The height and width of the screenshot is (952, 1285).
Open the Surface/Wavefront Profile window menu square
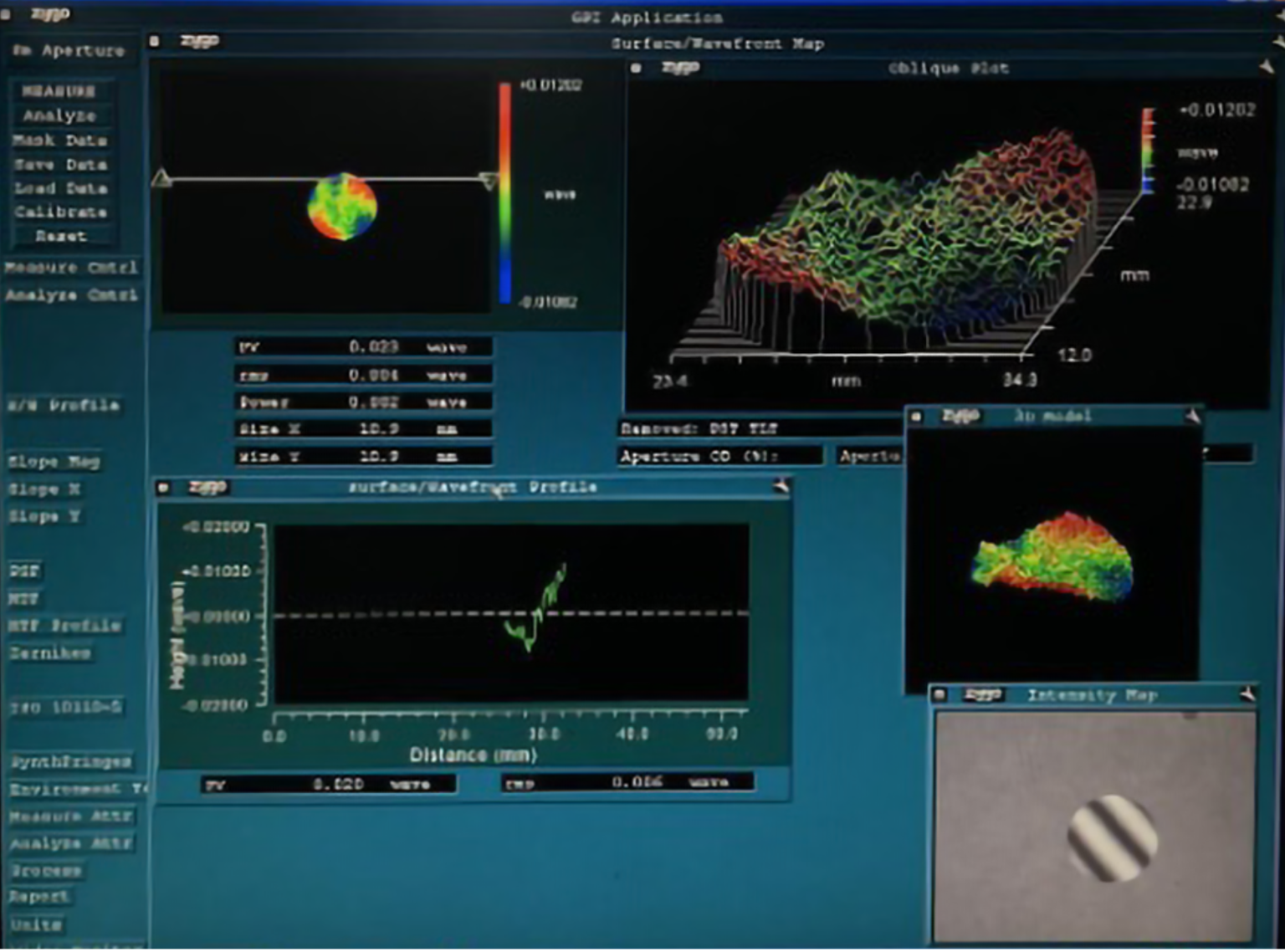(163, 487)
